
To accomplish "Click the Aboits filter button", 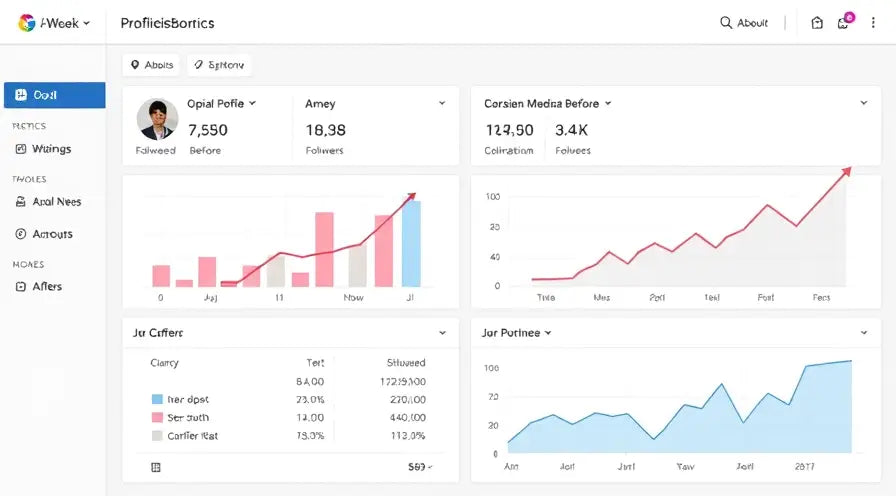I will pos(151,65).
